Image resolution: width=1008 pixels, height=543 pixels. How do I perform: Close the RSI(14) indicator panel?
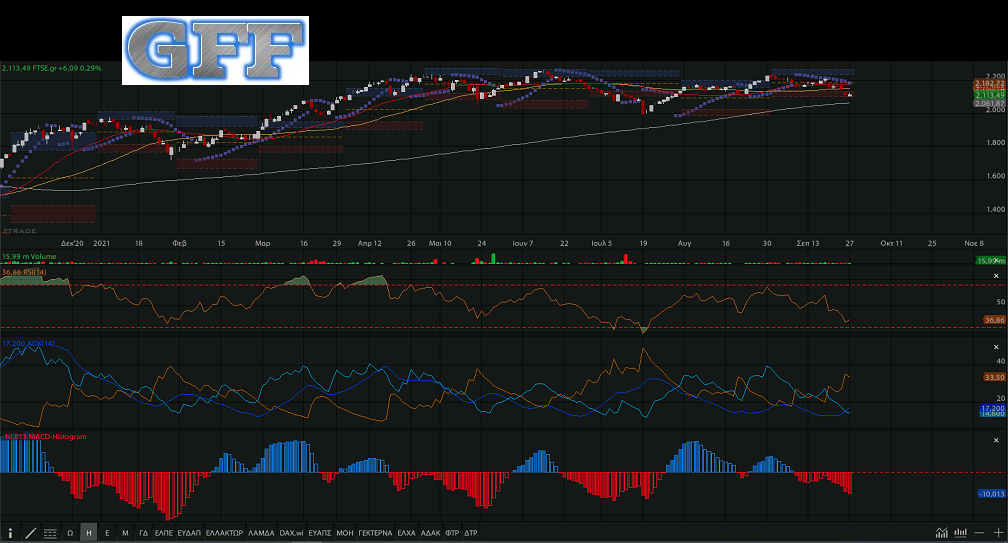coord(996,276)
